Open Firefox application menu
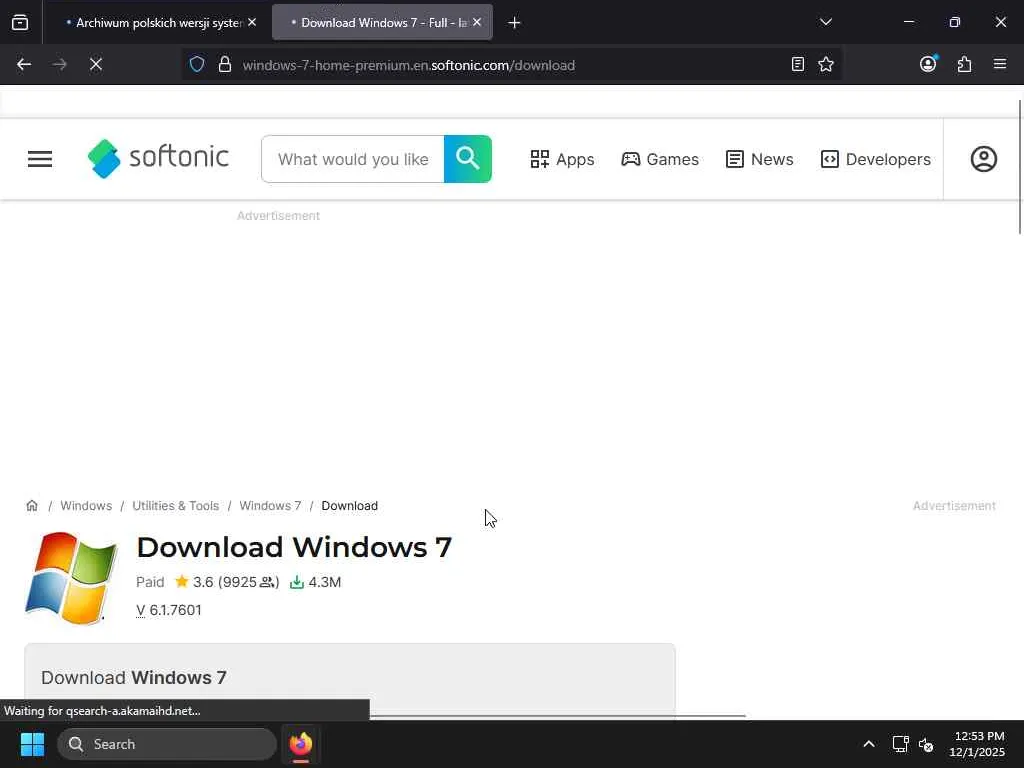Screen dimensions: 1024x768 1000,64
